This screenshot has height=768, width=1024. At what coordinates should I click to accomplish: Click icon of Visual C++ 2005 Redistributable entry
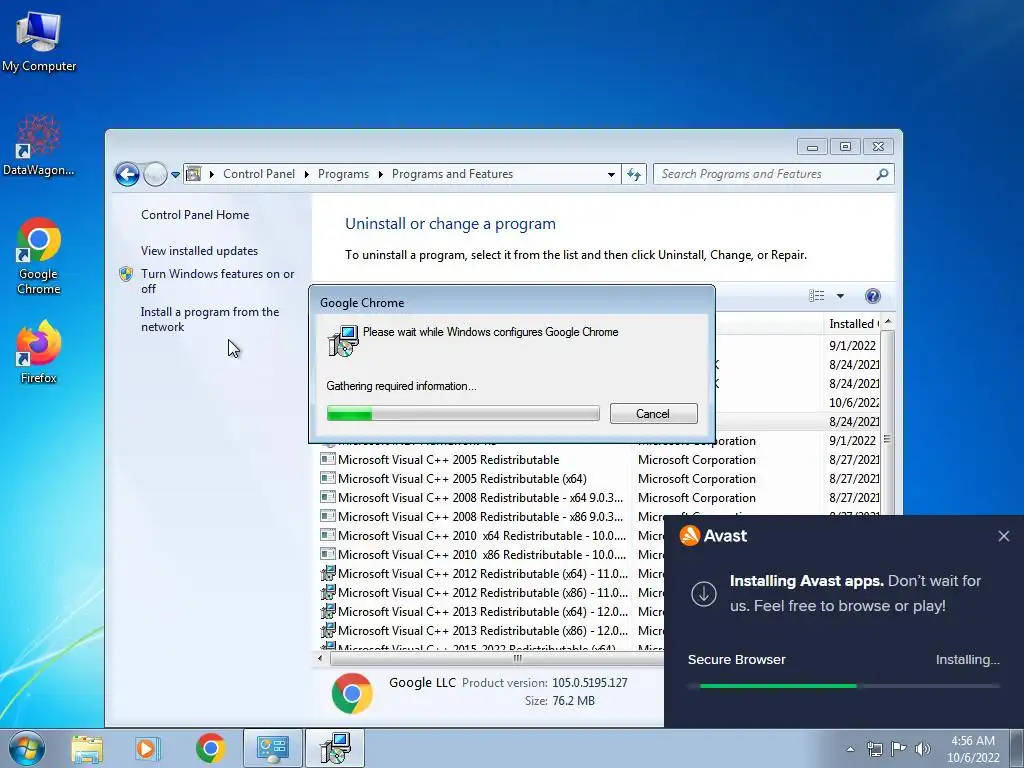tap(328, 459)
